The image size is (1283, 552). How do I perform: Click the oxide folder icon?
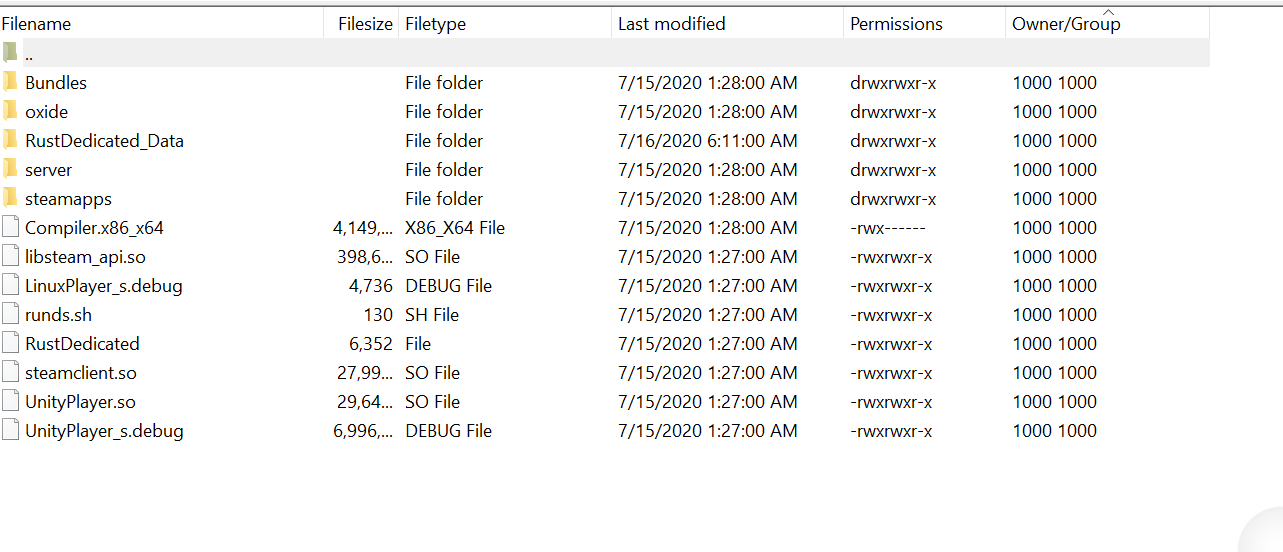click(x=10, y=111)
